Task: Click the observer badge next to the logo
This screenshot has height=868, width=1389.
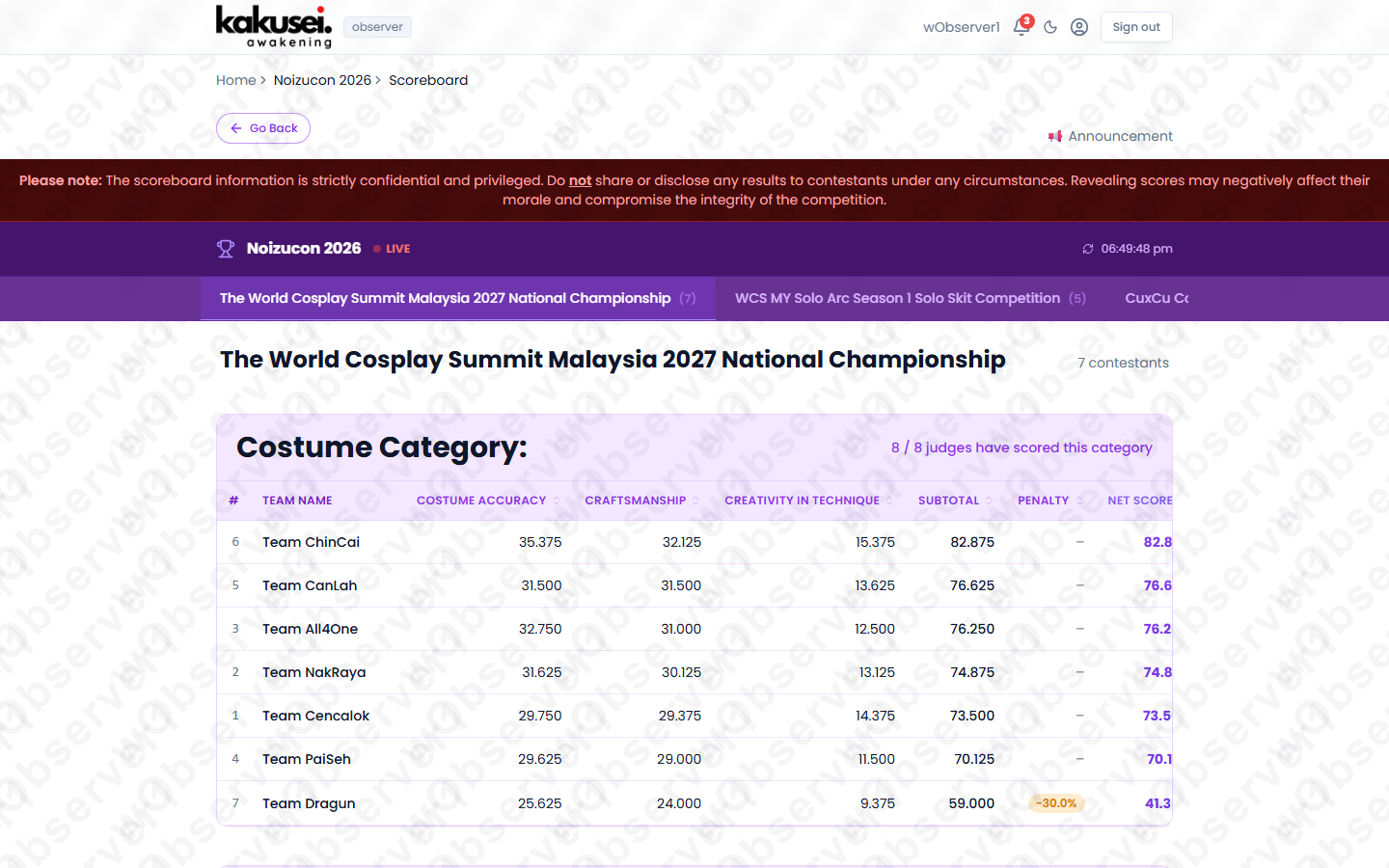Action: click(377, 27)
